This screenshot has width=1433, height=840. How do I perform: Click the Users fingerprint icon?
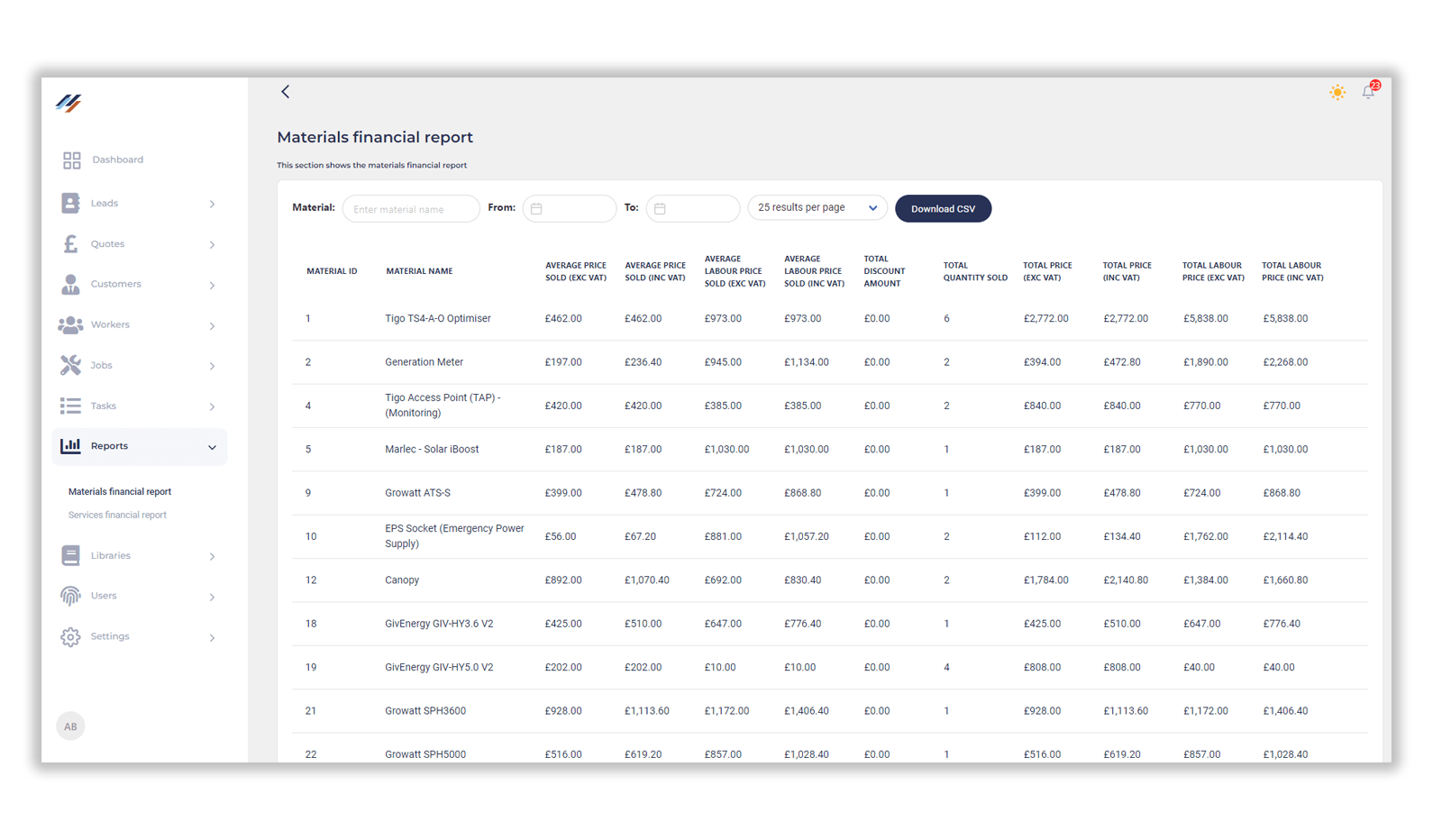(70, 596)
